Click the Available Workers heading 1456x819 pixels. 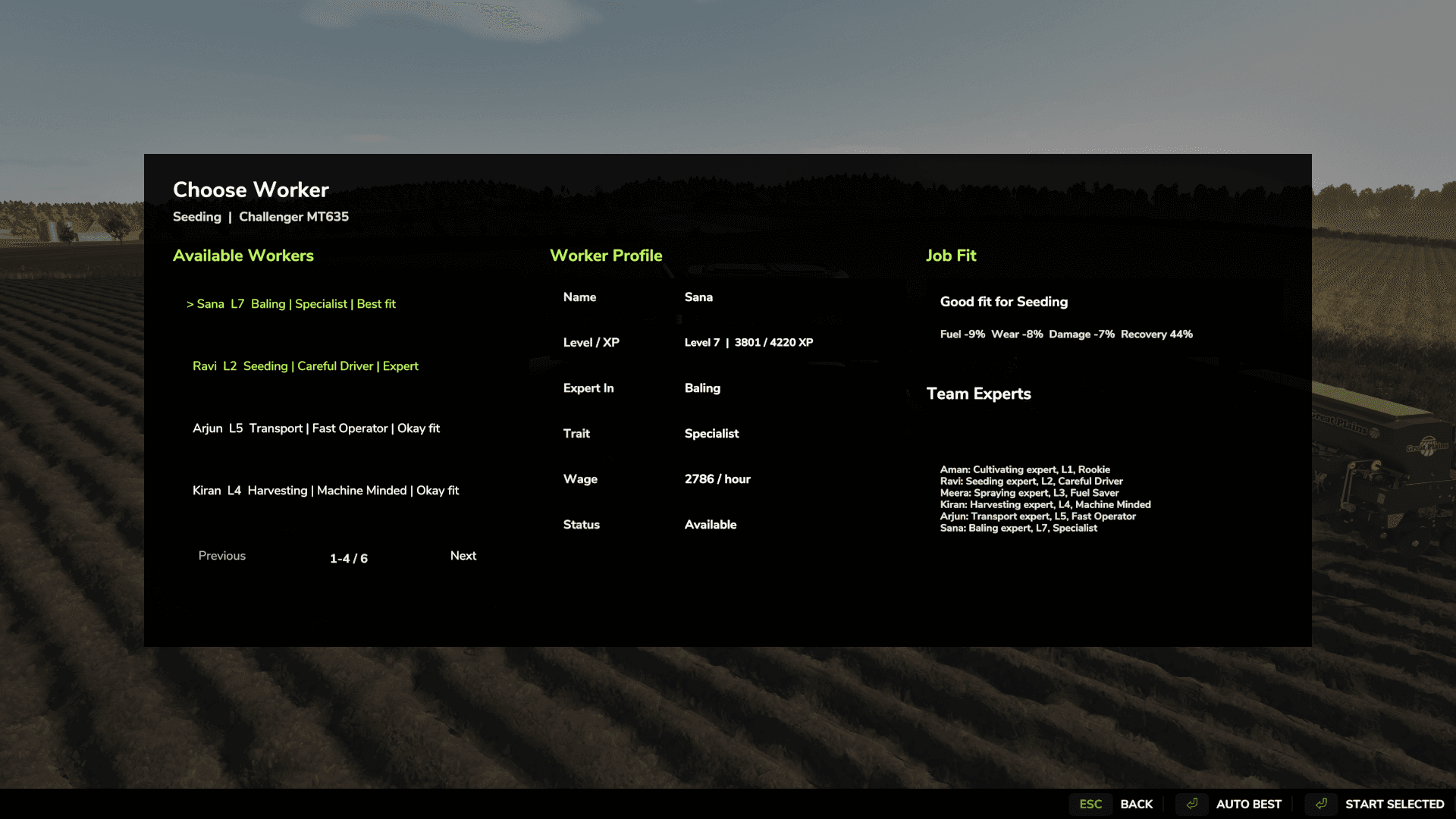pos(243,256)
